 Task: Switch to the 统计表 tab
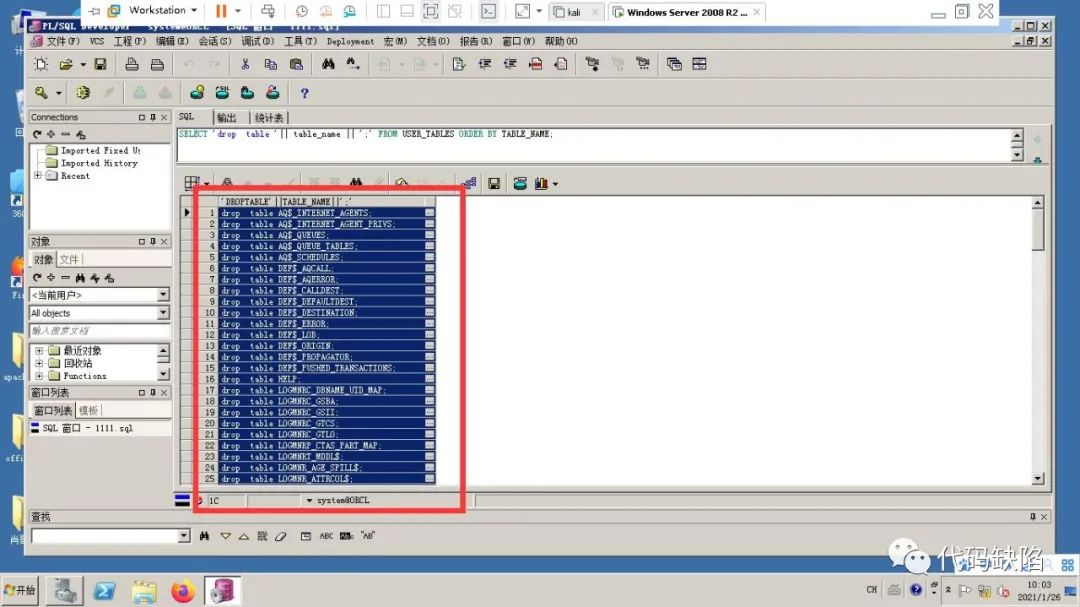269,118
